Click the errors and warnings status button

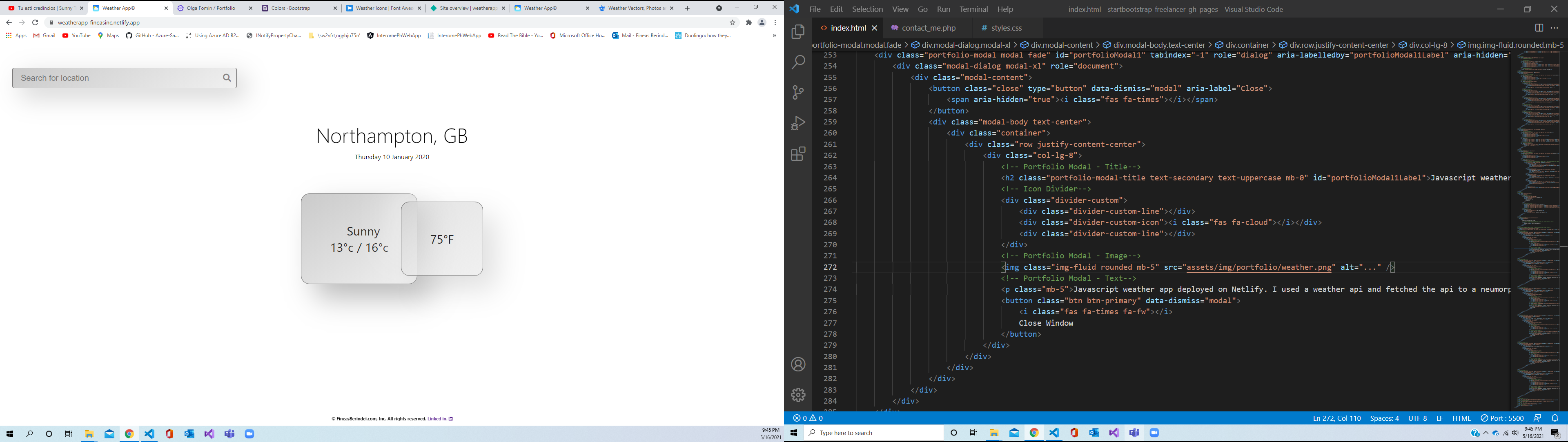[x=808, y=418]
